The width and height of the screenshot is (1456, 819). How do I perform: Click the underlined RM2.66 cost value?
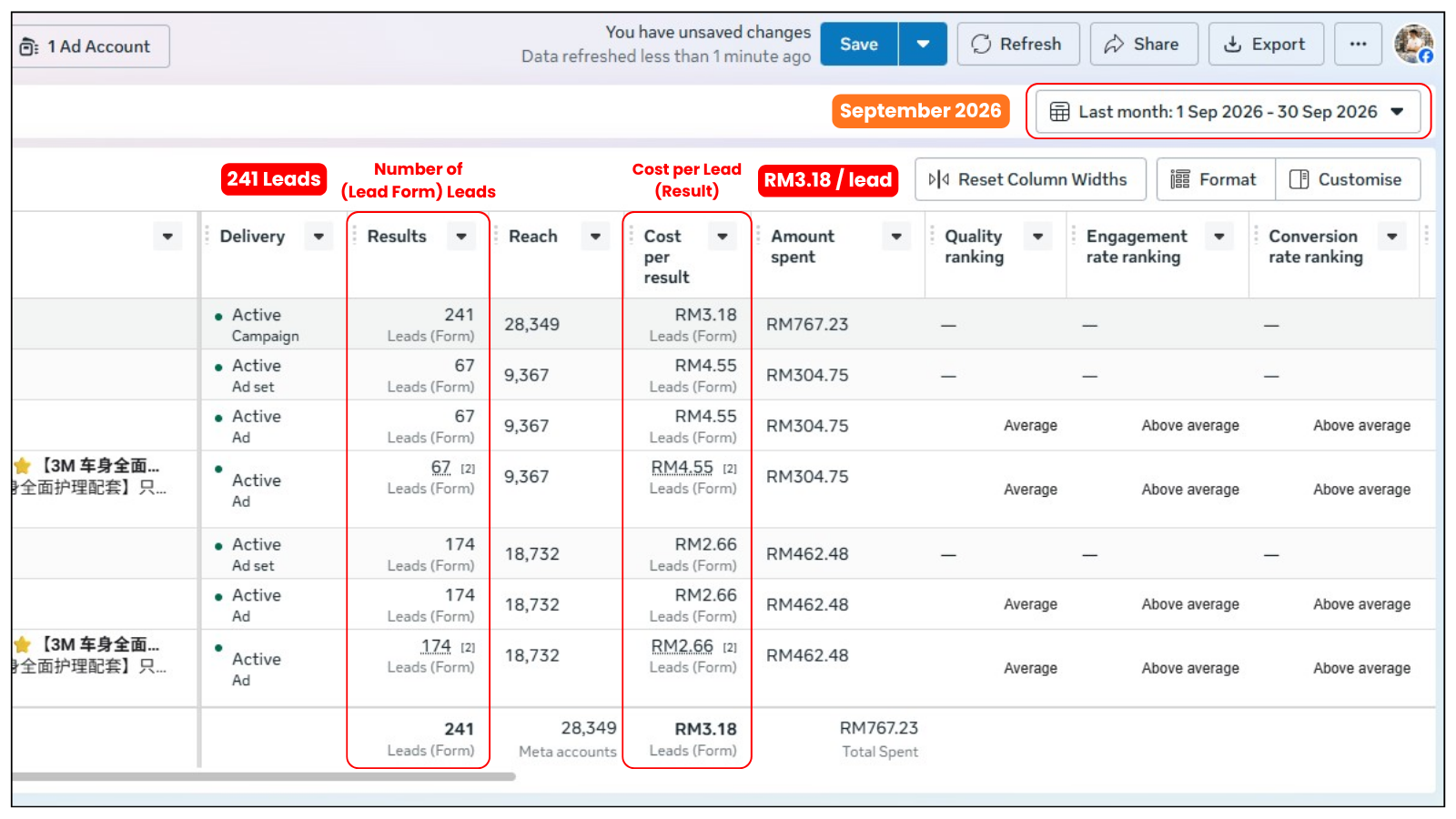pos(682,646)
